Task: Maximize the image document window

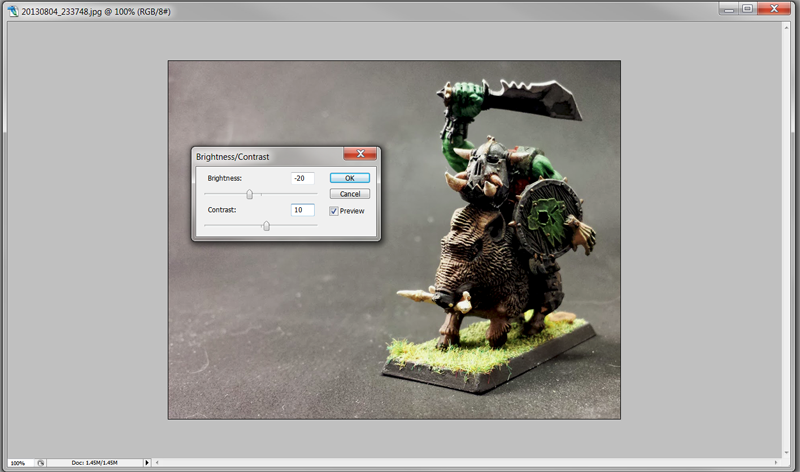Action: point(747,8)
